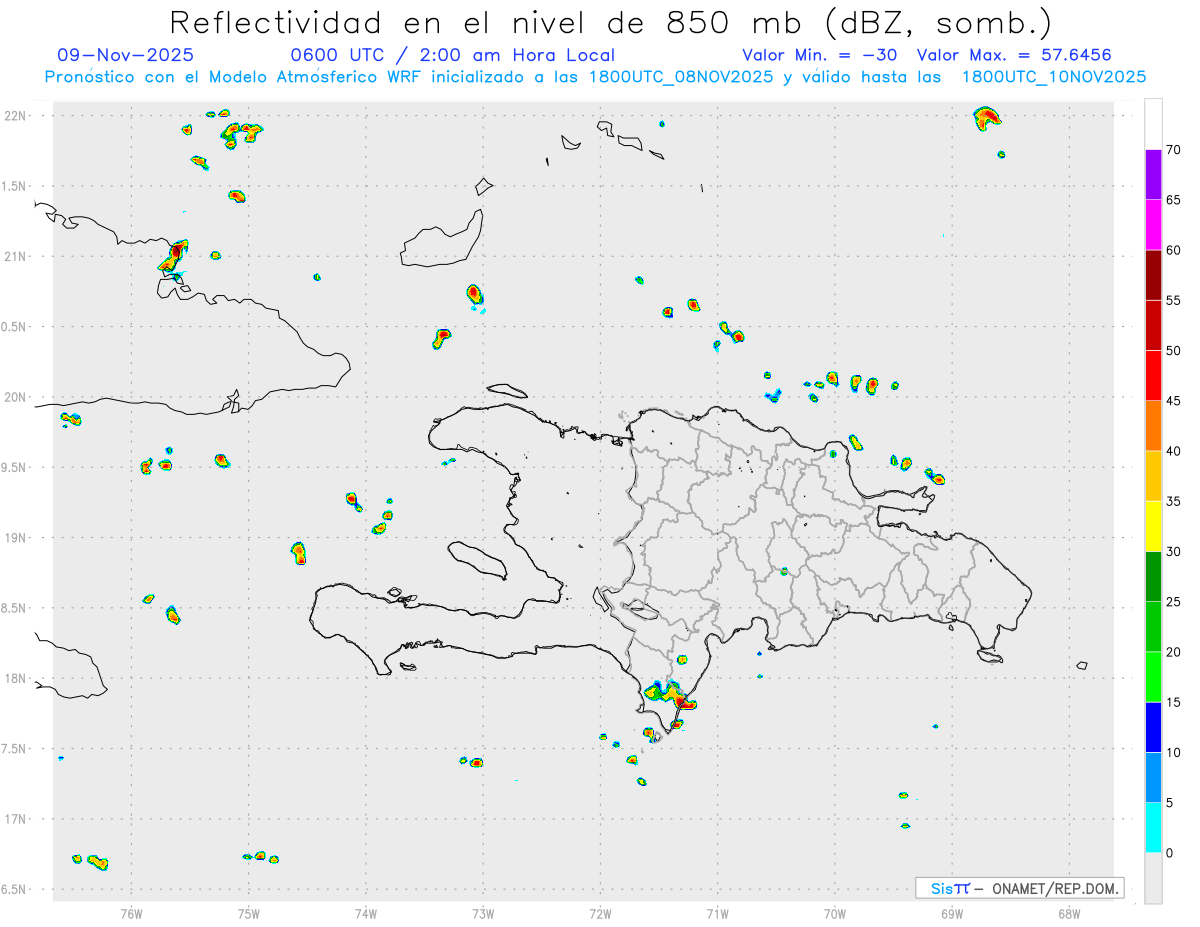Click the latitude axis label '21N'
The height and width of the screenshot is (927, 1200).
point(17,256)
